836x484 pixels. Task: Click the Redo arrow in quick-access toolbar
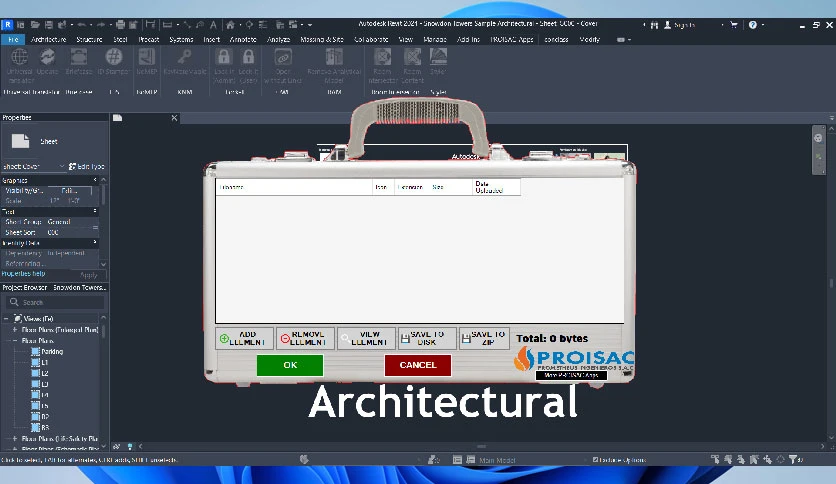click(x=101, y=25)
